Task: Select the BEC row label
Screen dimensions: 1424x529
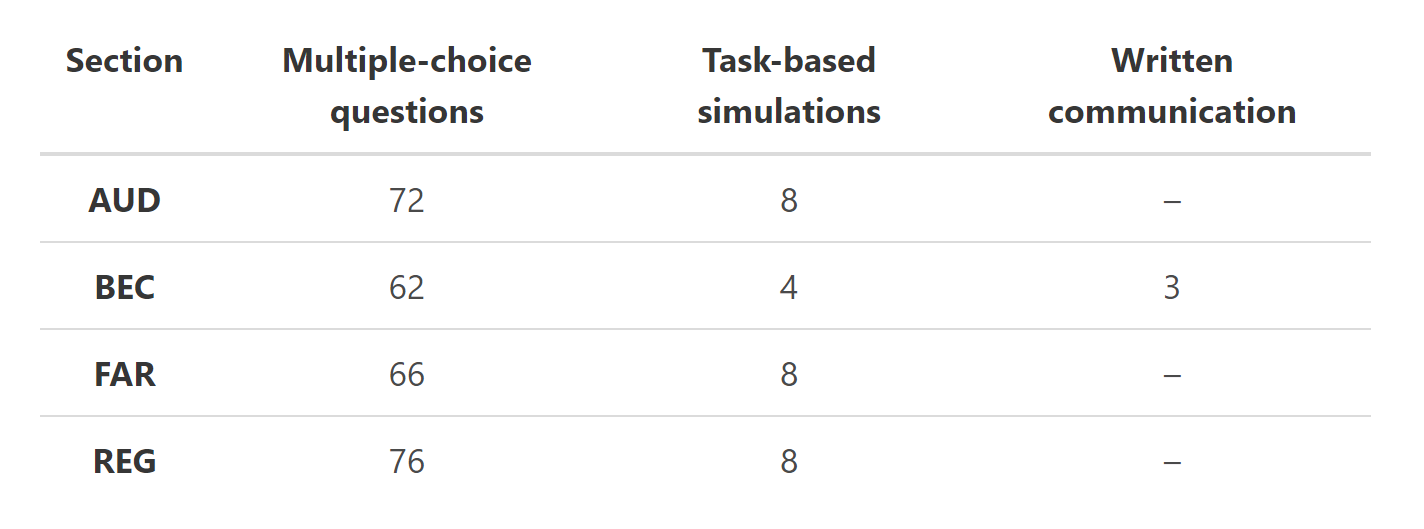Action: [124, 288]
